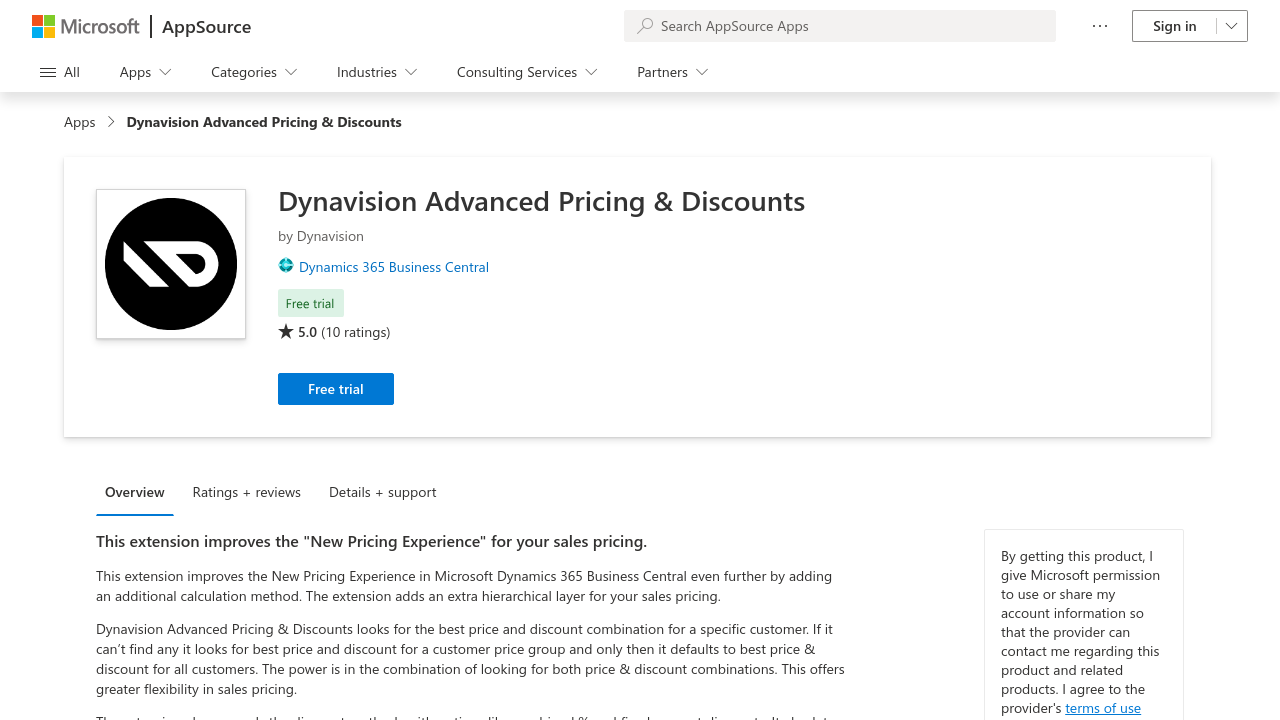Click the breadcrumb chevron separator
Screen dimensions: 1280x720
tap(111, 122)
